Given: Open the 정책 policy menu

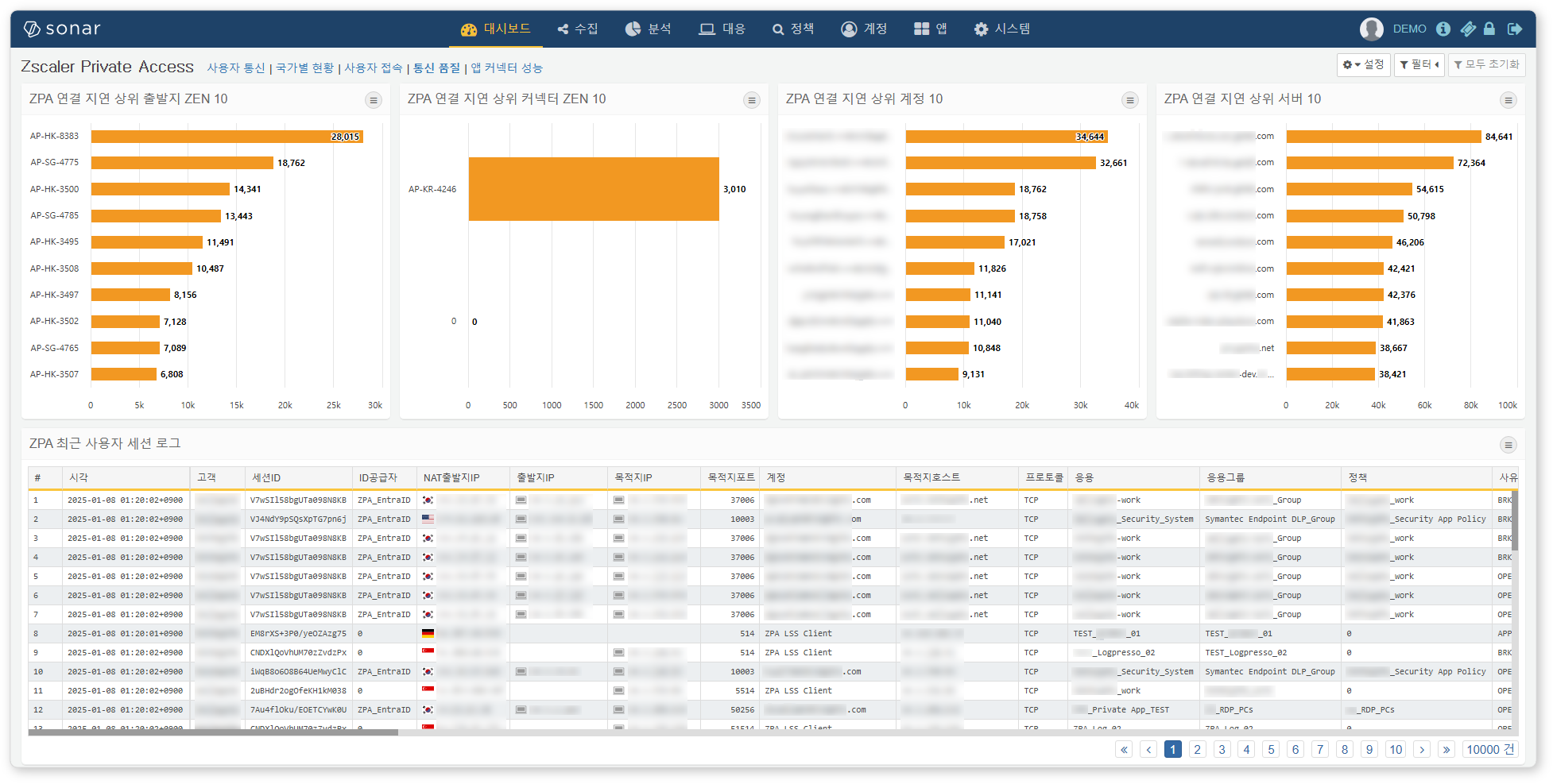Looking at the screenshot, I should pos(793,29).
